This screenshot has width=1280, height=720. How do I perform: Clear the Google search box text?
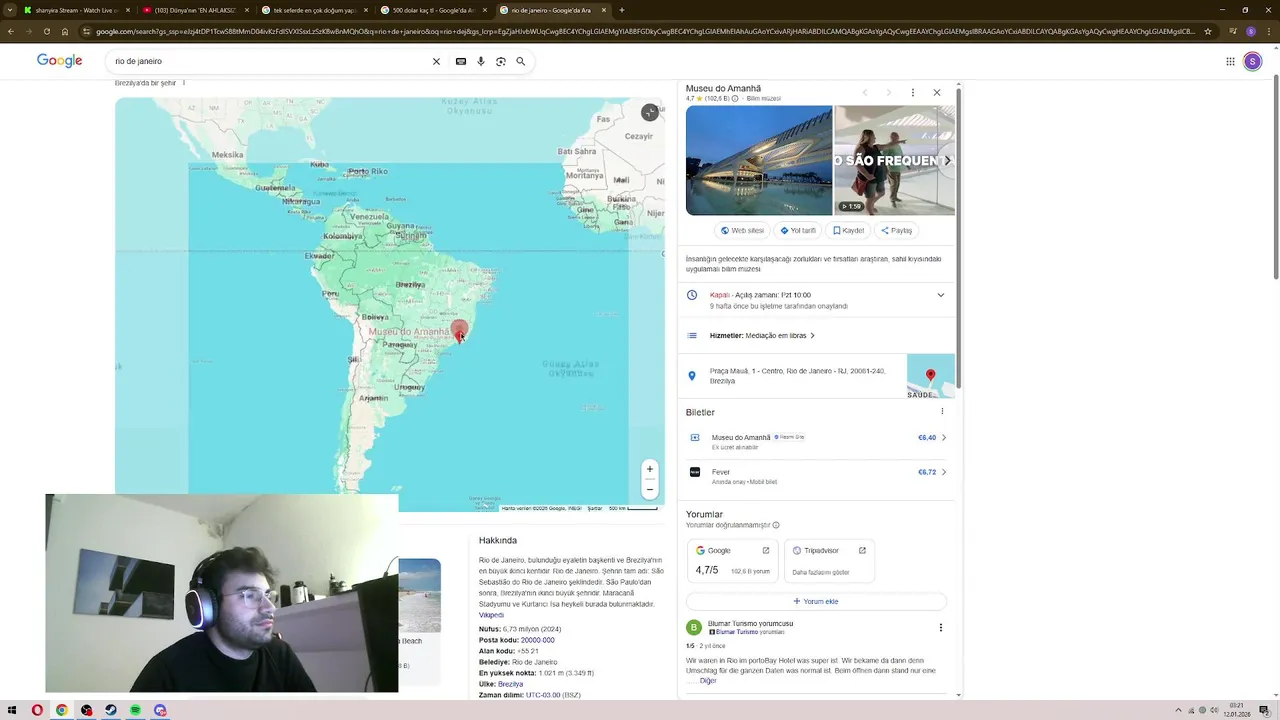pyautogui.click(x=436, y=61)
